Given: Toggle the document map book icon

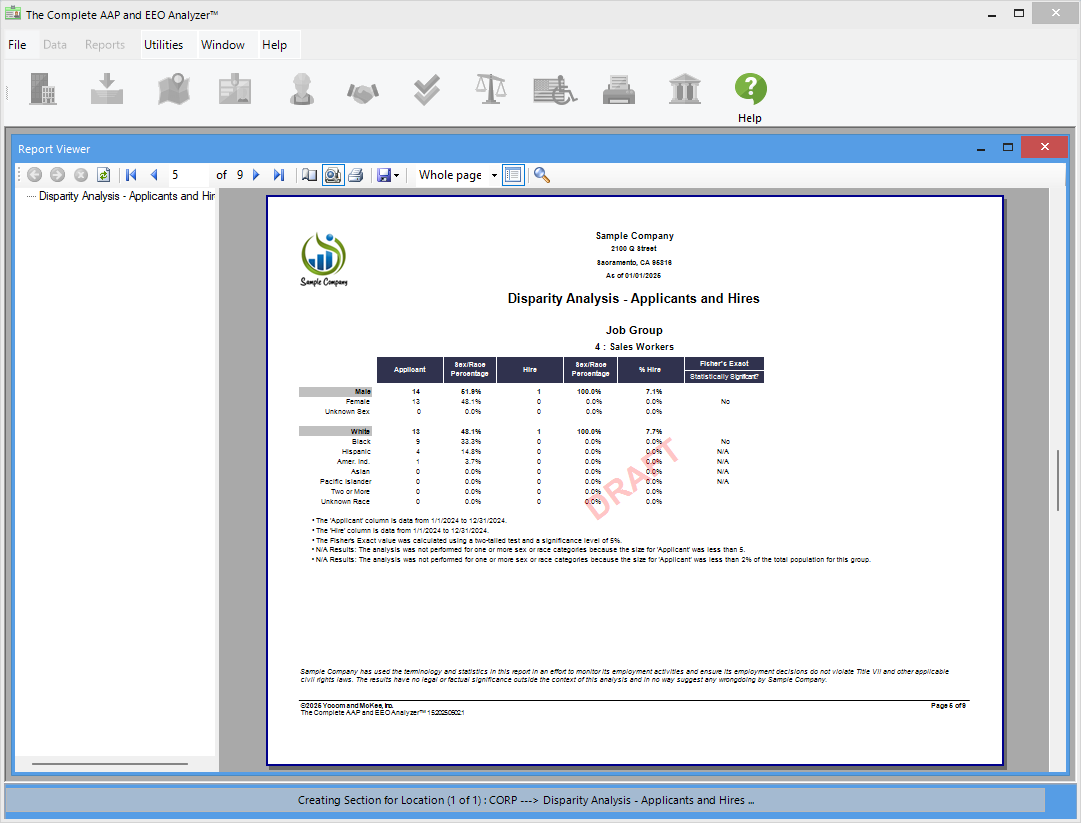Looking at the screenshot, I should [310, 175].
